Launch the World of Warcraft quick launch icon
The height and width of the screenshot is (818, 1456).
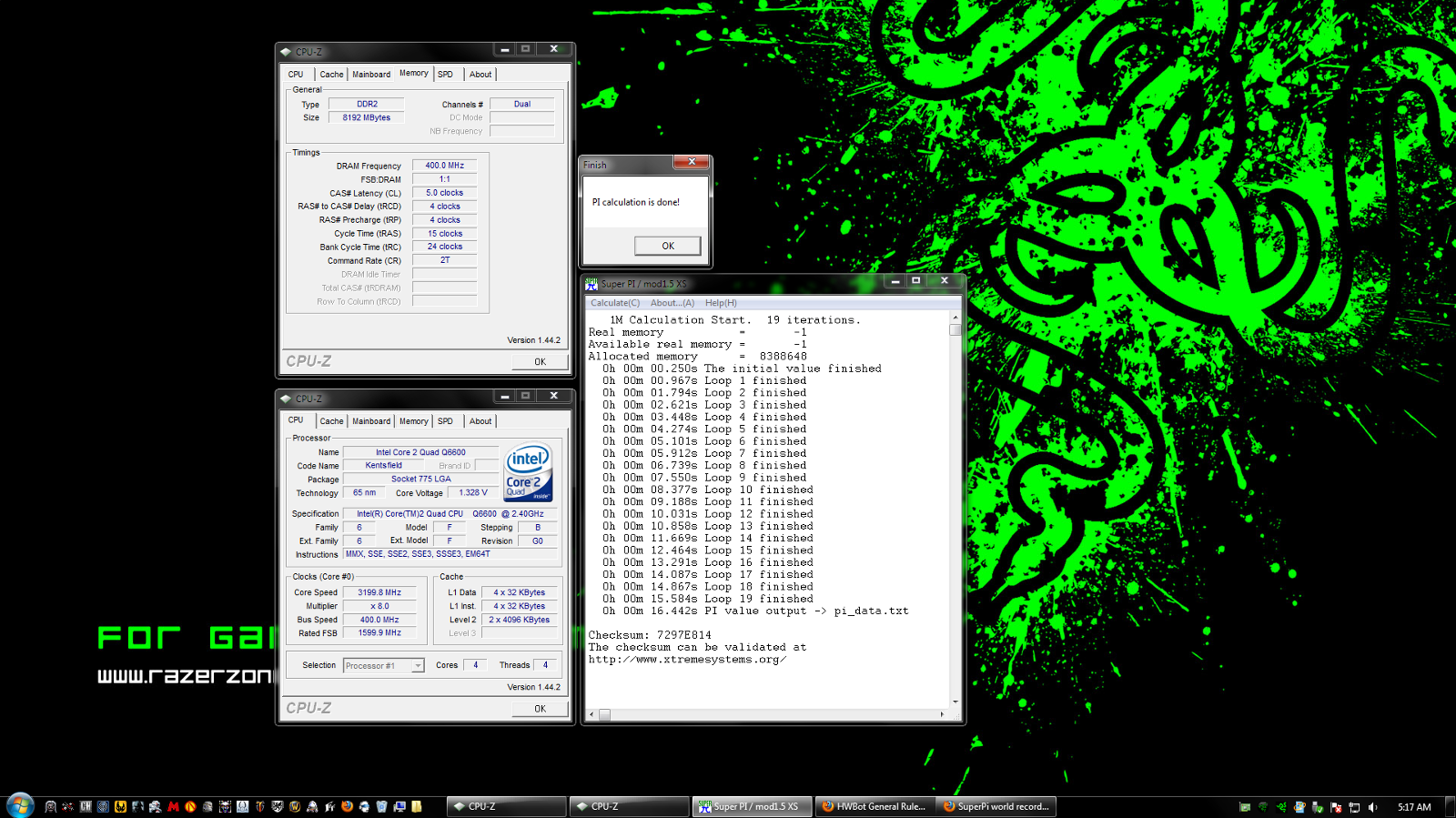pos(295,806)
